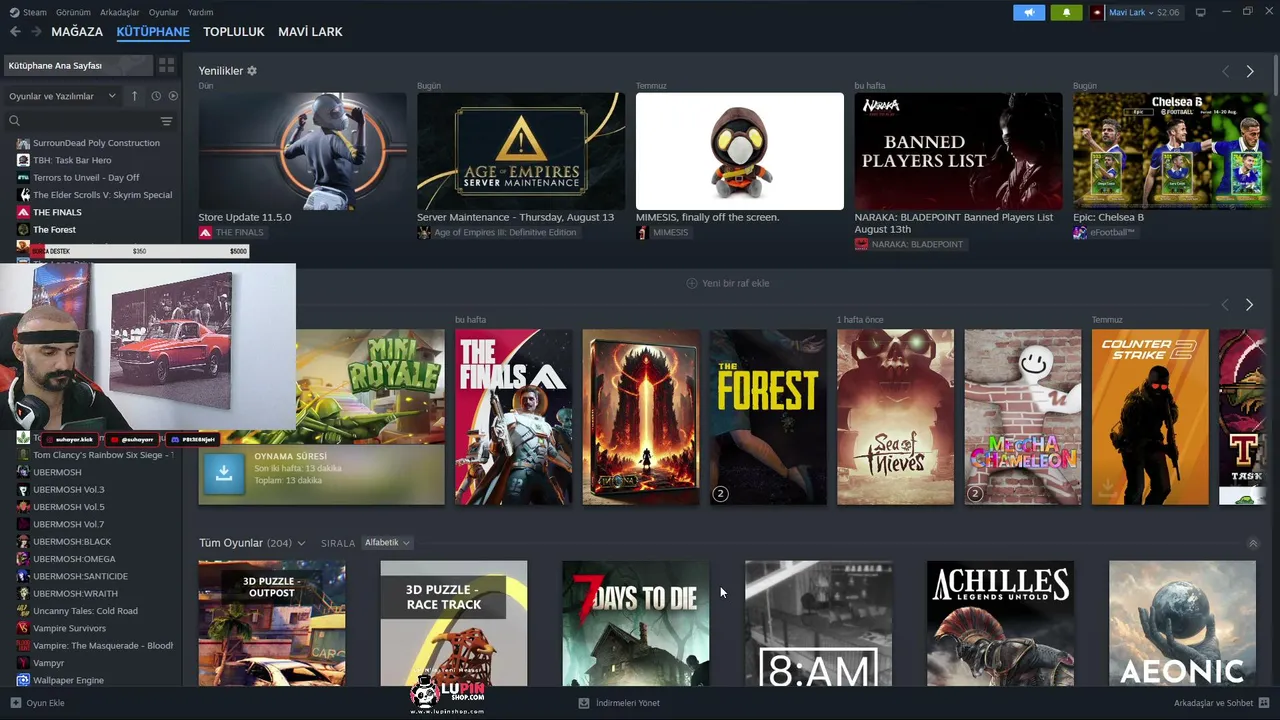Open the Sea of Thieves cover
The width and height of the screenshot is (1280, 720).
(x=895, y=417)
